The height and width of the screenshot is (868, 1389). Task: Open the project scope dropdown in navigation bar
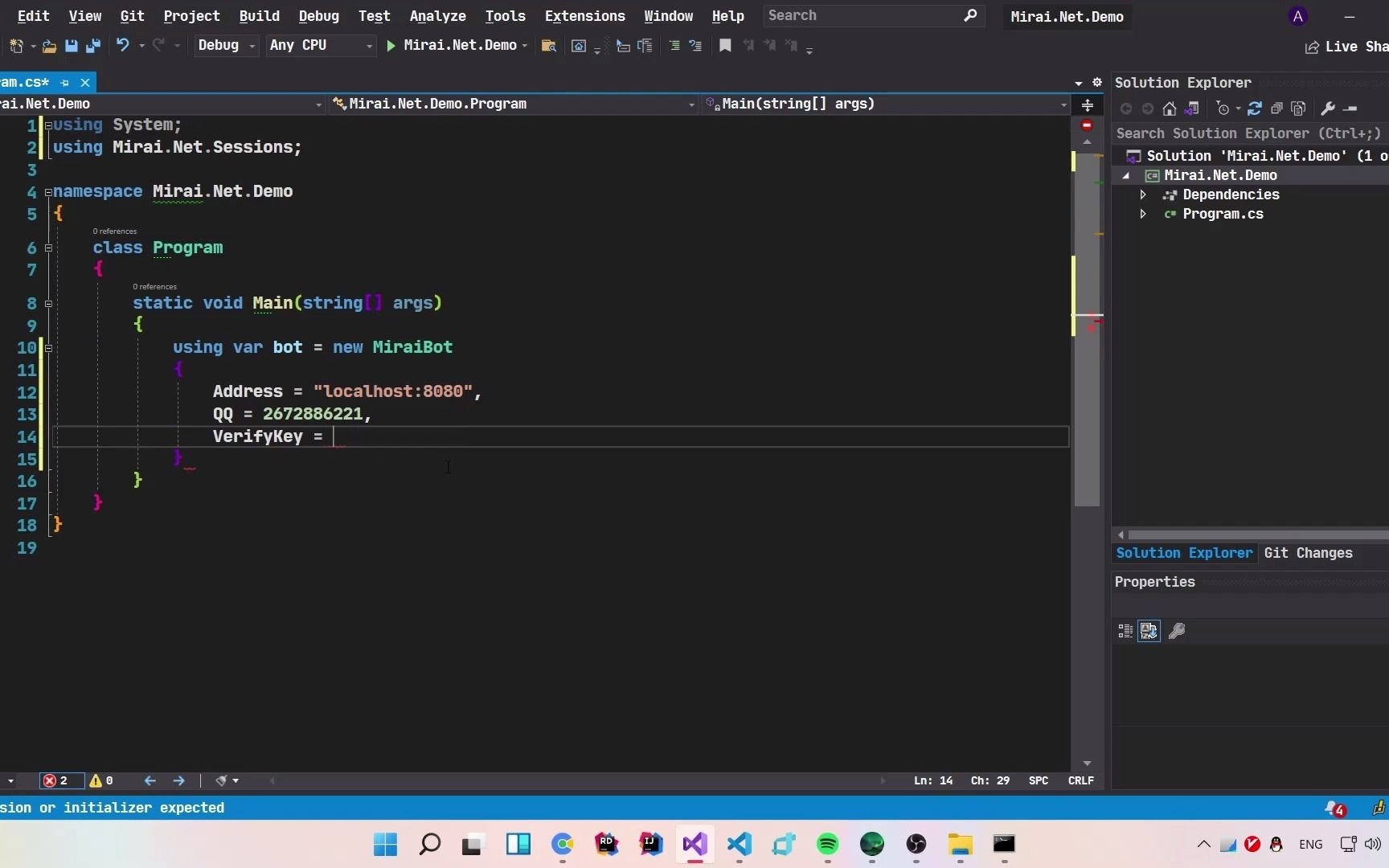[162, 104]
